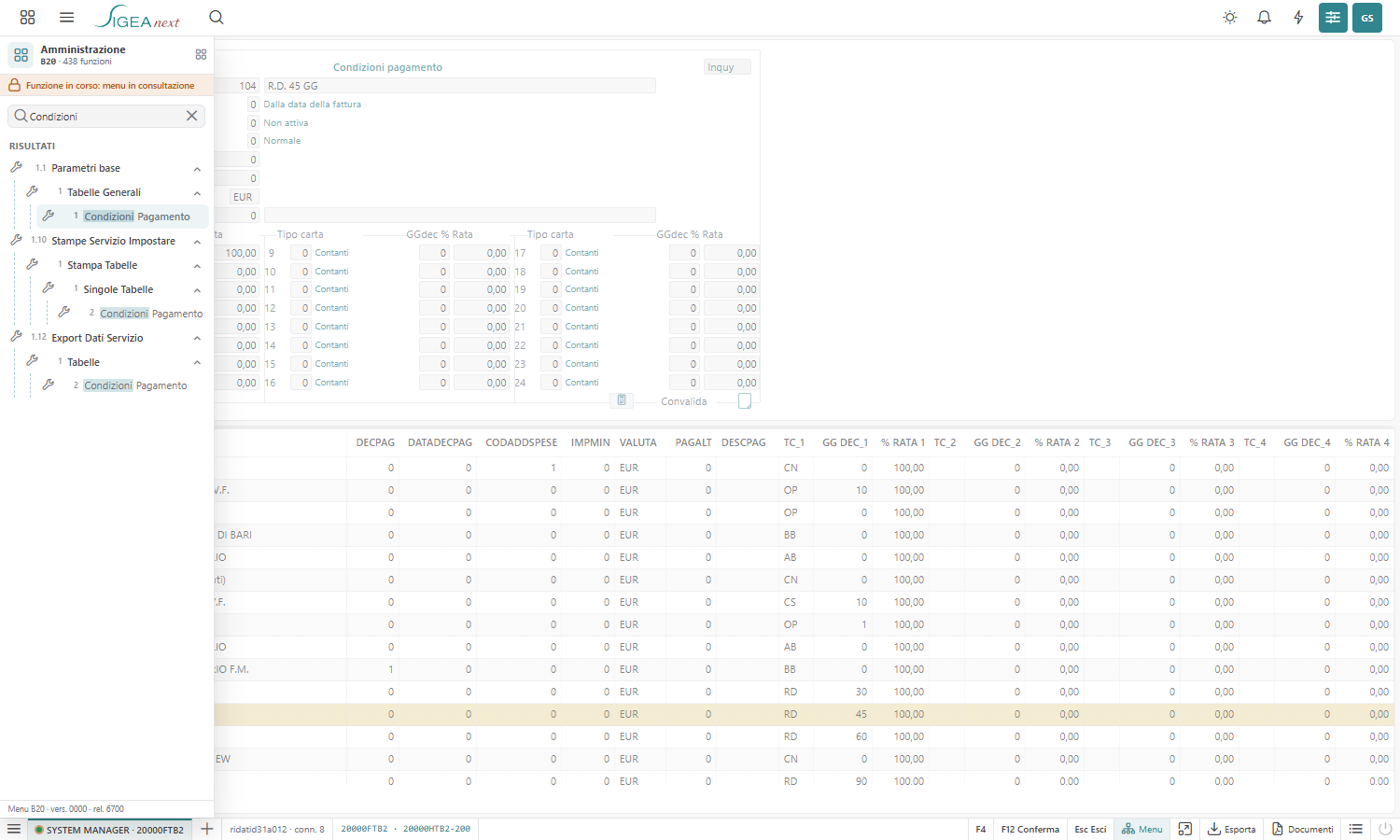Image resolution: width=1400 pixels, height=840 pixels.
Task: Open the GS user avatar
Action: pyautogui.click(x=1367, y=17)
